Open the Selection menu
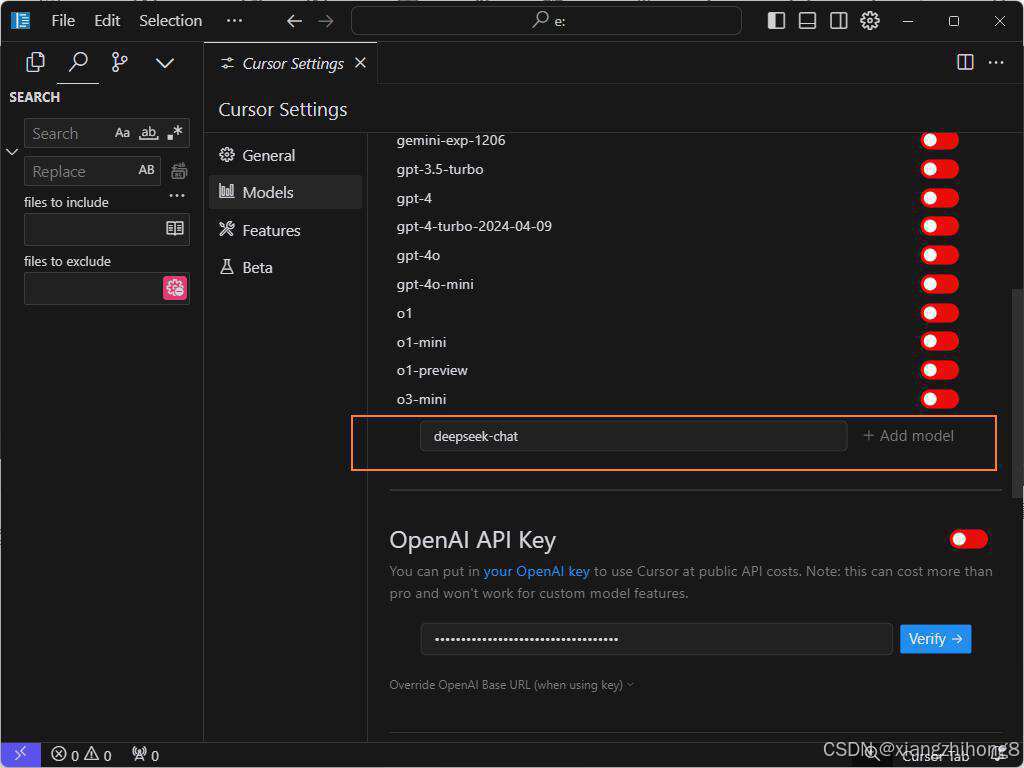 tap(170, 21)
